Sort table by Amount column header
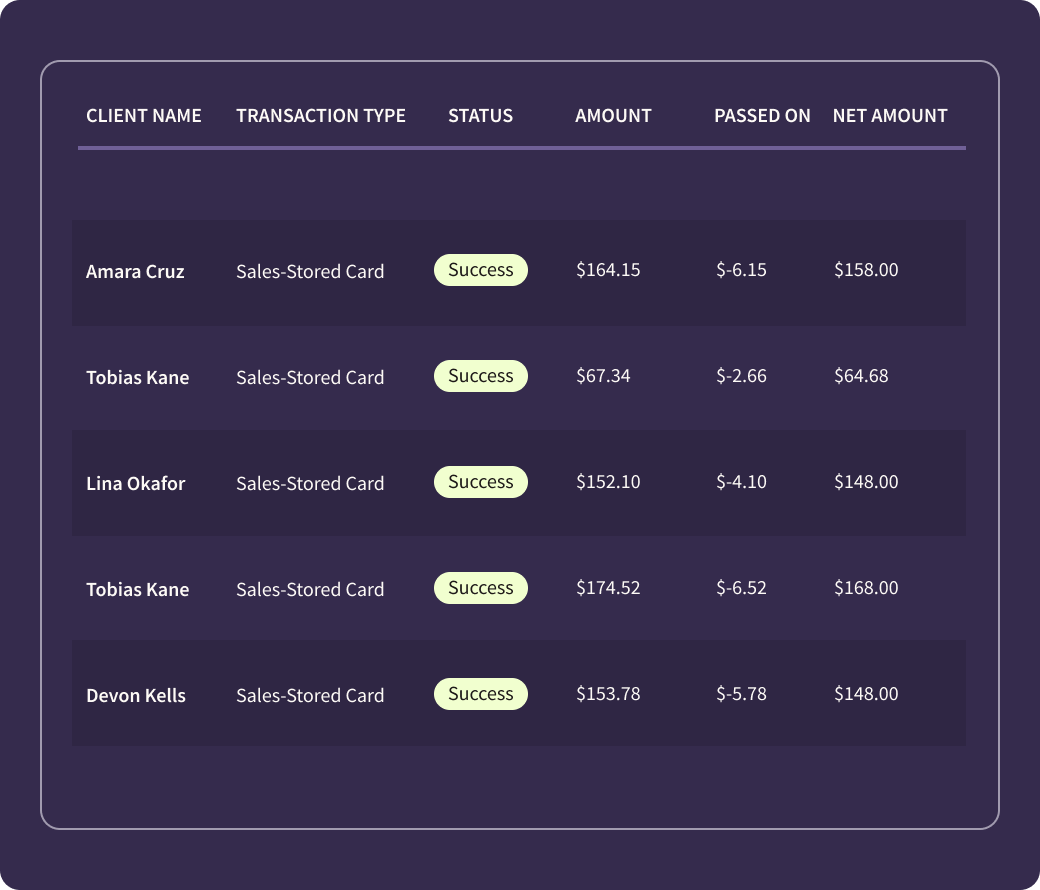Viewport: 1040px width, 890px height. click(613, 116)
